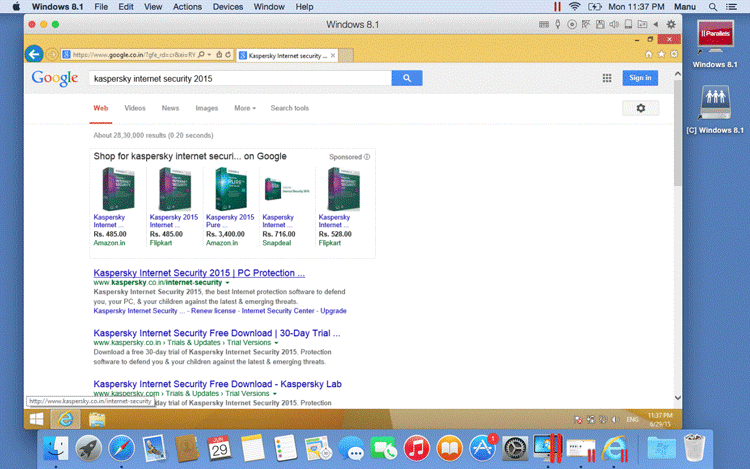This screenshot has width=750, height=469.
Task: Click the Sign in button
Action: coord(640,78)
